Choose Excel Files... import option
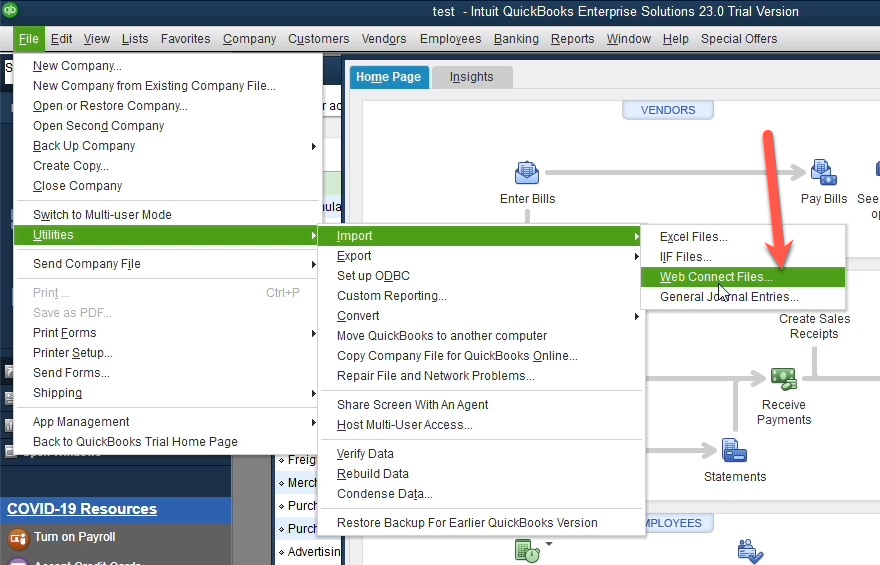Viewport: 880px width, 565px height. [743, 237]
